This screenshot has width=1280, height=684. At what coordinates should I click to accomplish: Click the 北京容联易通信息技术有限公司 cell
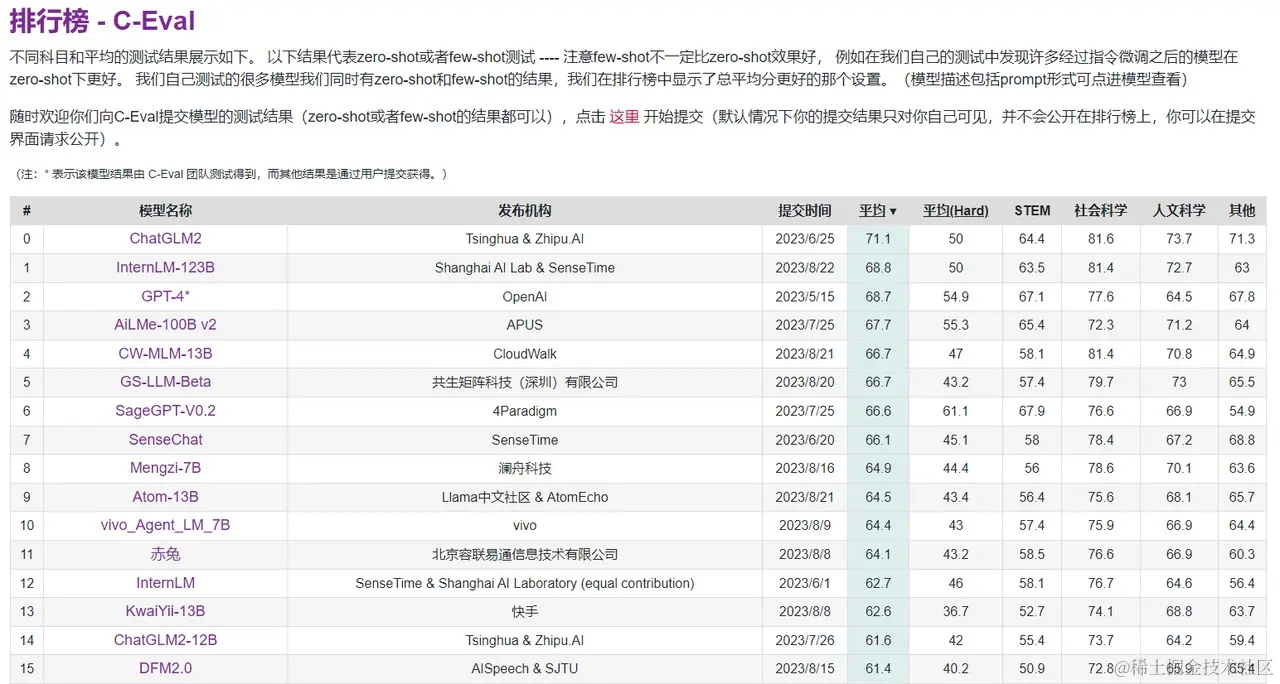coord(525,554)
